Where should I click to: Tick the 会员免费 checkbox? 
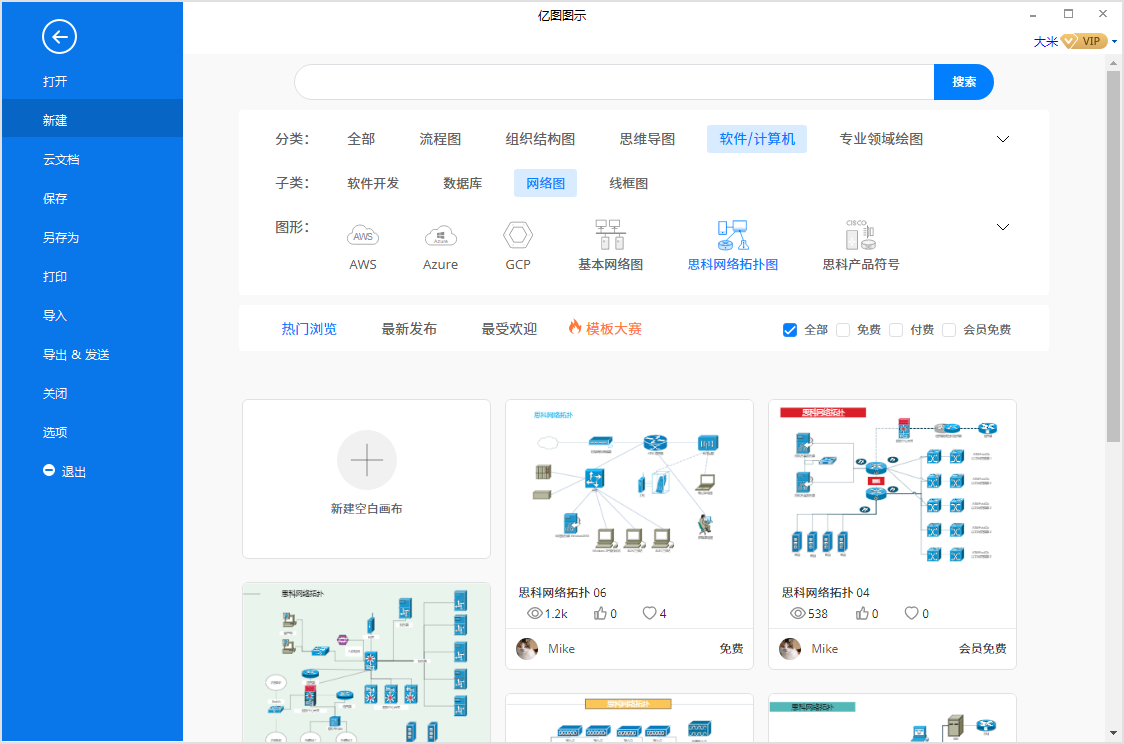tap(949, 330)
